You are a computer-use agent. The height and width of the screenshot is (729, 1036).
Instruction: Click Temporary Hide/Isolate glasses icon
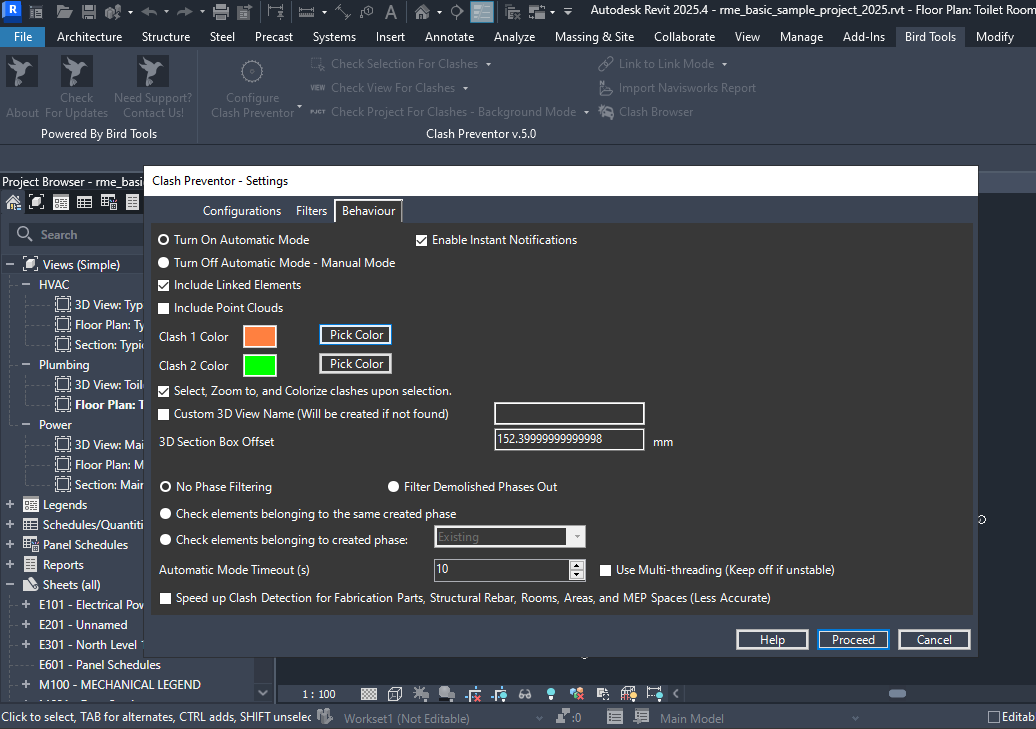(525, 693)
